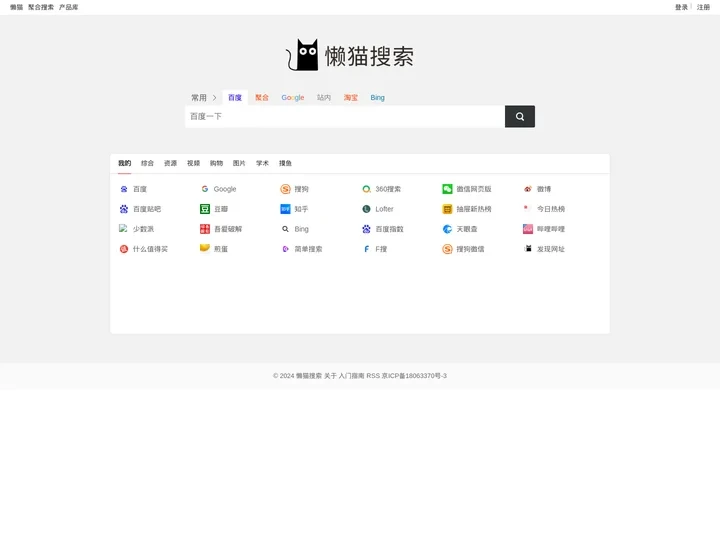
Task: Switch to the 资源 category tab
Action: [x=170, y=163]
